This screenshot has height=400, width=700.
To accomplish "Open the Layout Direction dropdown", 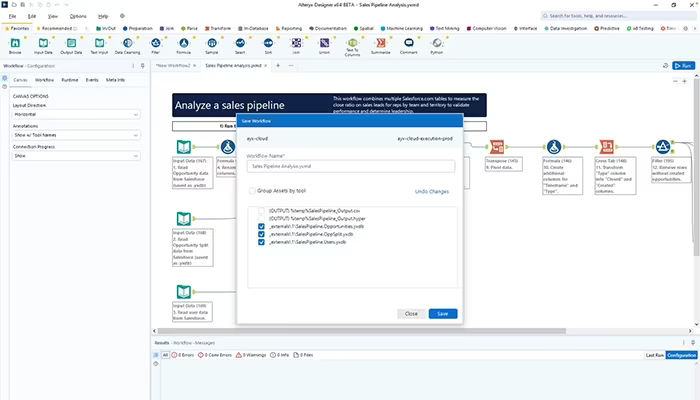I will [x=76, y=114].
